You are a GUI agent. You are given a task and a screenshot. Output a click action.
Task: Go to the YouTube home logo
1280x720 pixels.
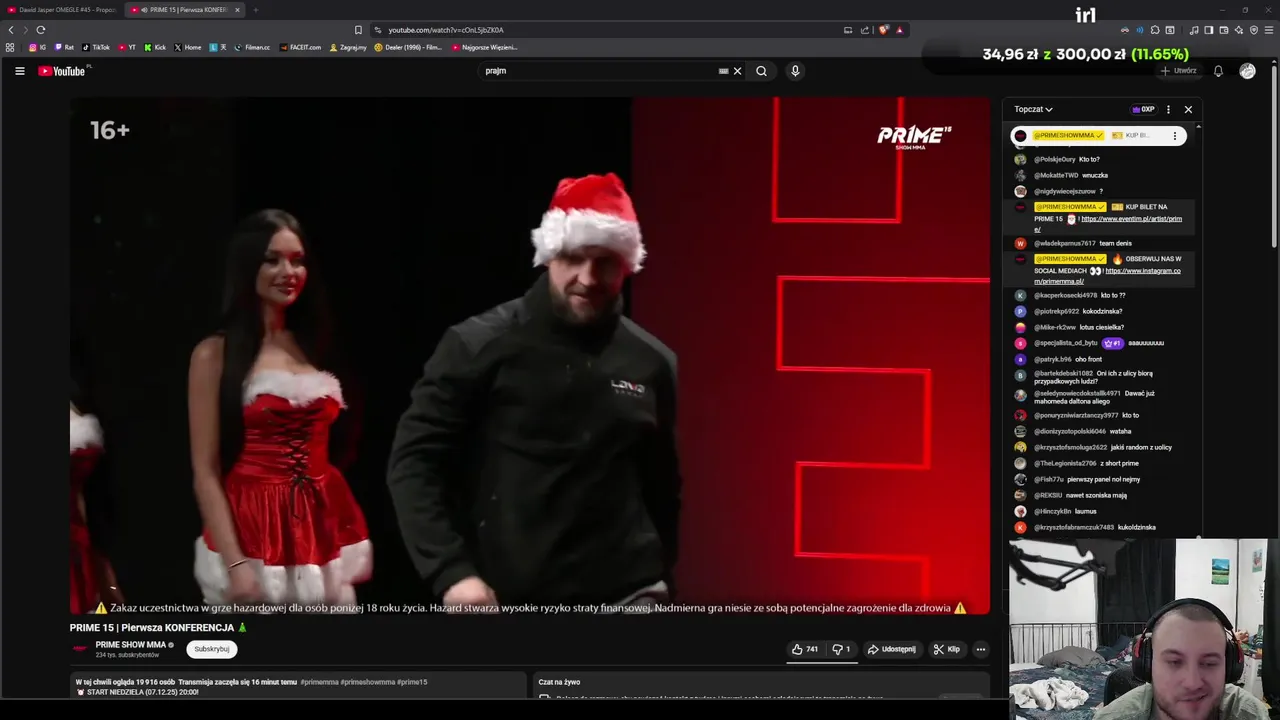click(63, 71)
